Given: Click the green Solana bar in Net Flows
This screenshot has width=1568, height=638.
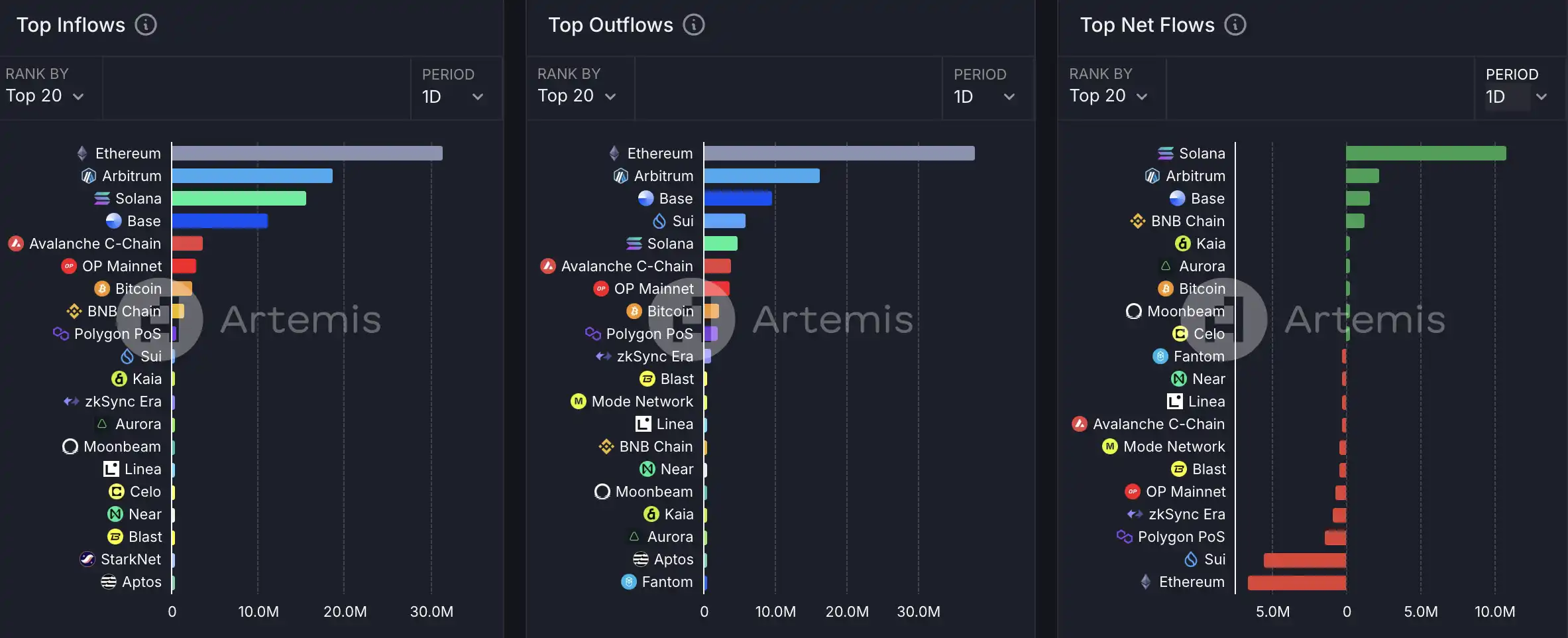Looking at the screenshot, I should pyautogui.click(x=1426, y=153).
